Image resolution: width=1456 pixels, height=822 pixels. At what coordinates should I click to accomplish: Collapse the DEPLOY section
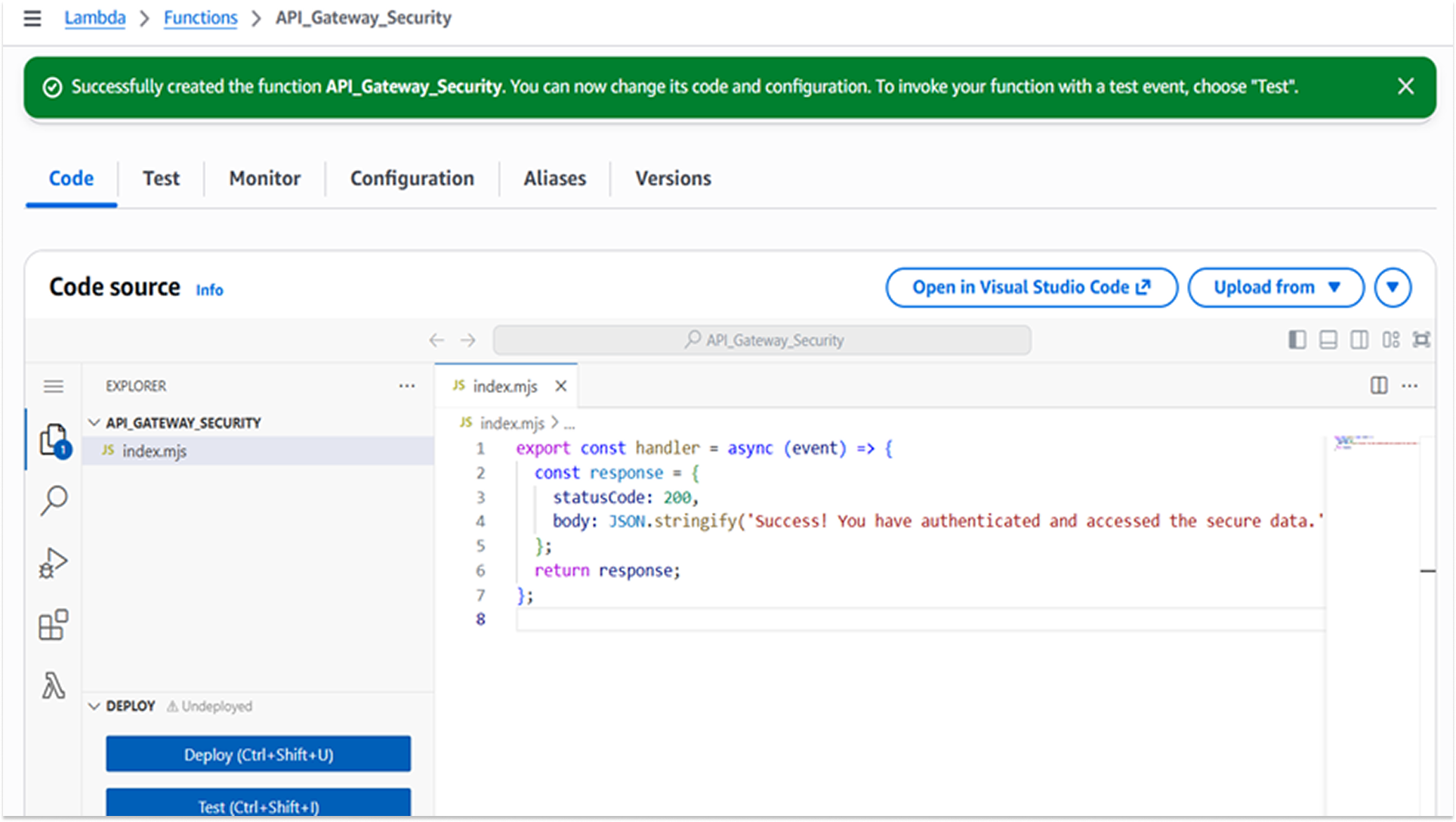94,706
